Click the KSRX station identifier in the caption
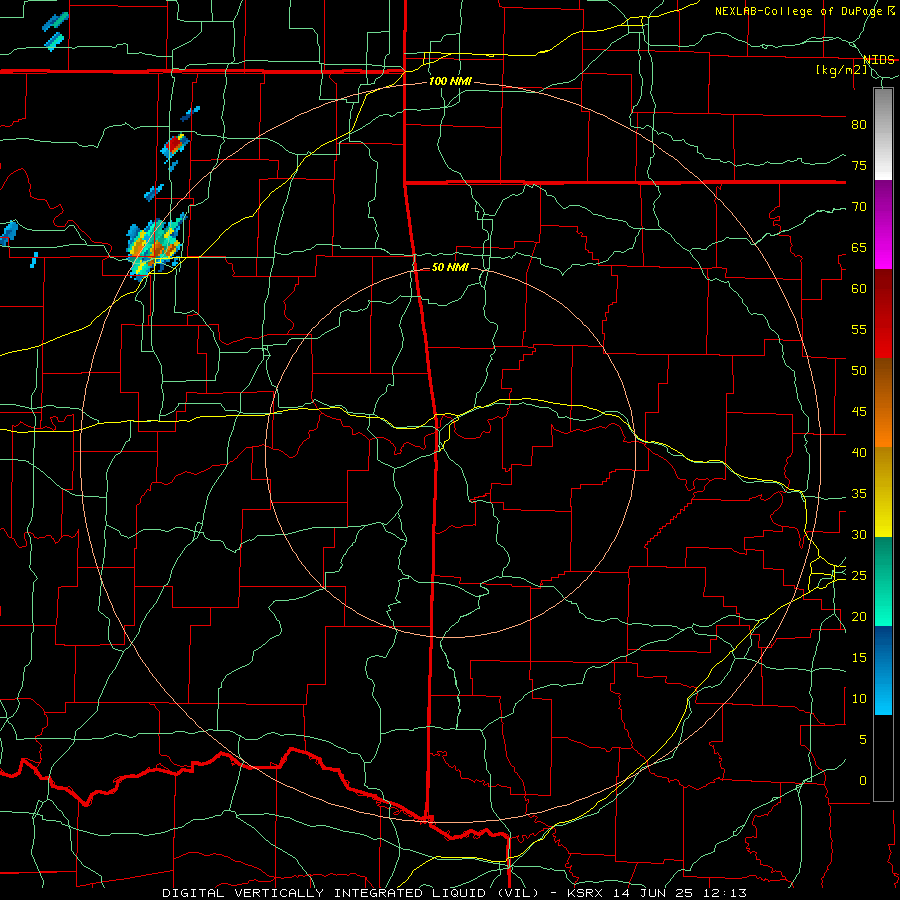The height and width of the screenshot is (900, 900). pos(584,893)
